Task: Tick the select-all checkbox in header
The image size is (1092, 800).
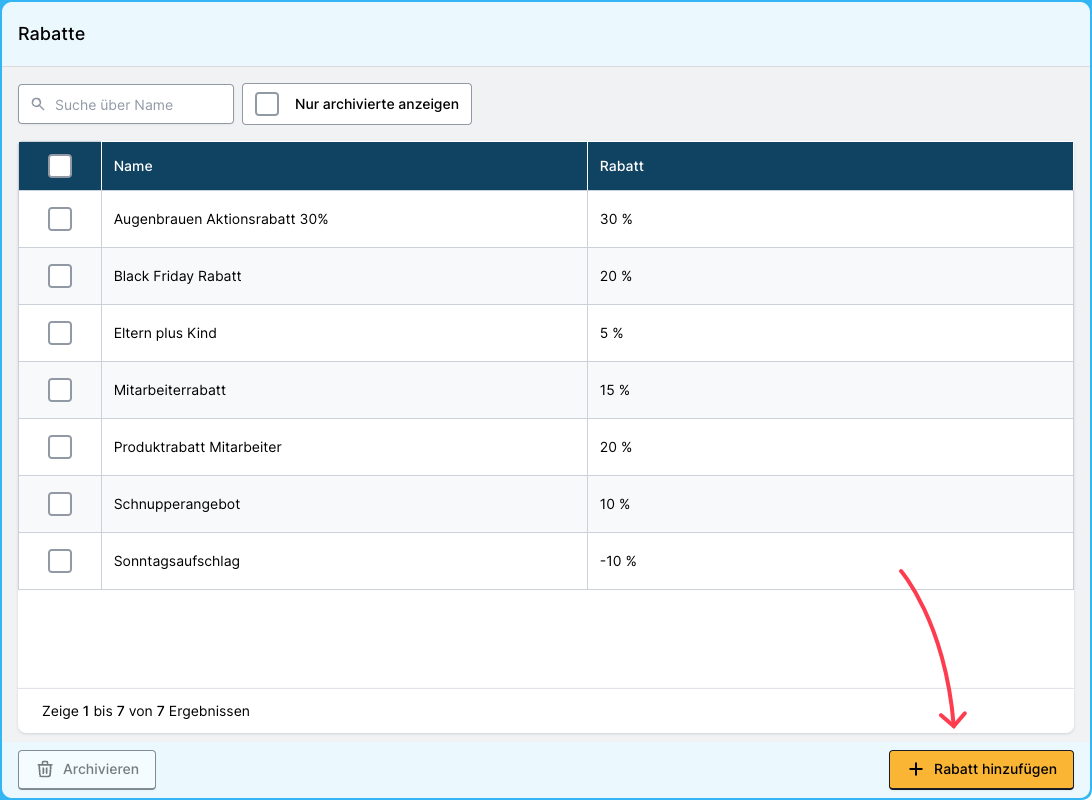Action: click(x=60, y=166)
